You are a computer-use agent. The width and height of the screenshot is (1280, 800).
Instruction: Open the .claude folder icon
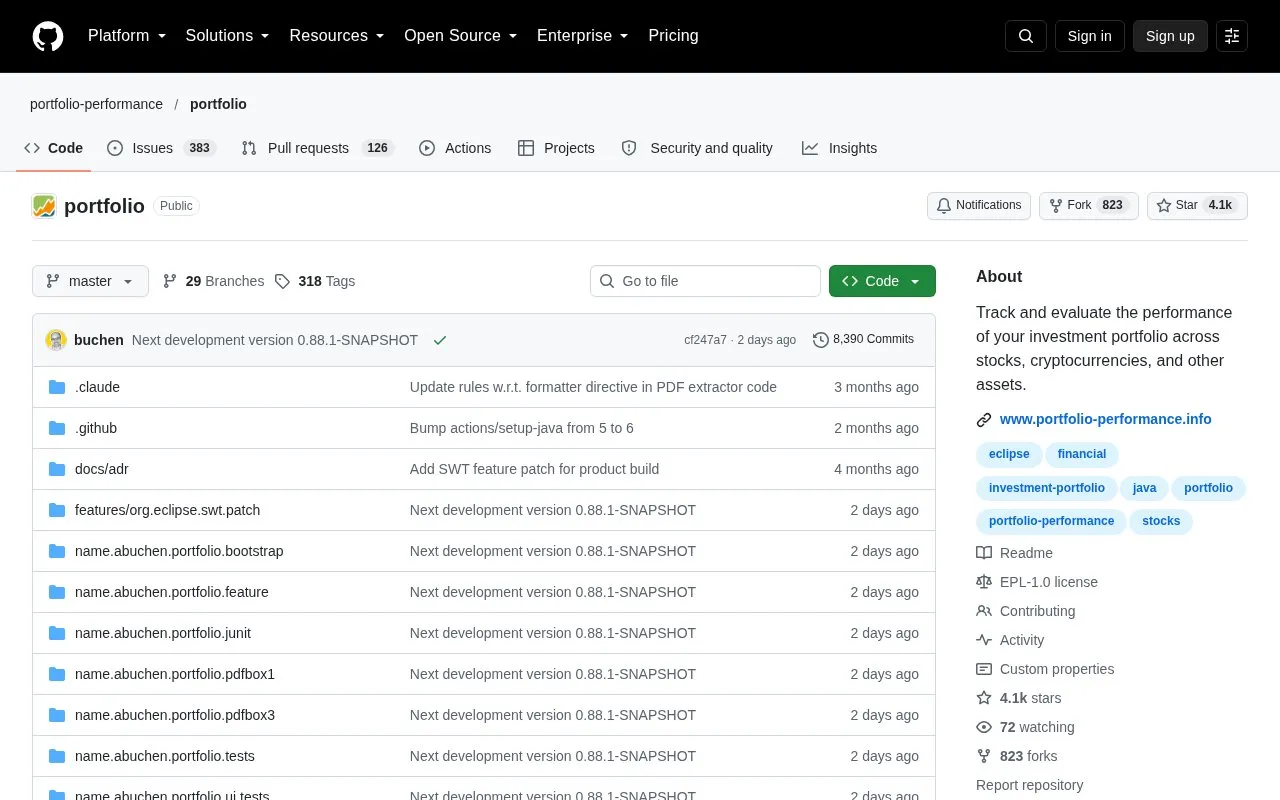coord(57,387)
